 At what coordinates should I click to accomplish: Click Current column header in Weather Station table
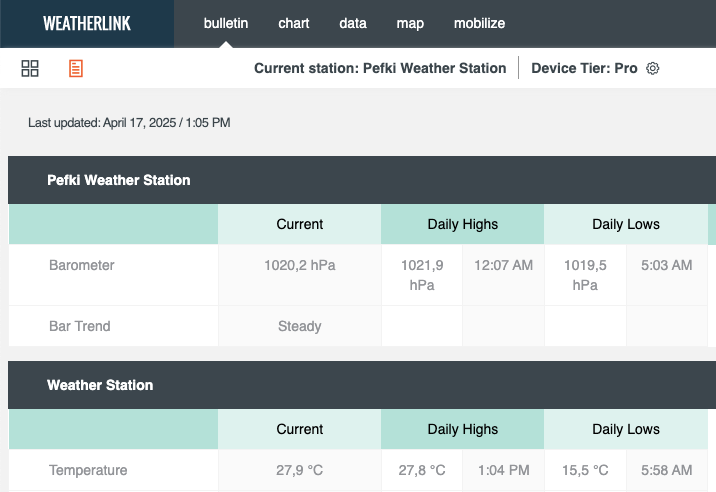(300, 429)
